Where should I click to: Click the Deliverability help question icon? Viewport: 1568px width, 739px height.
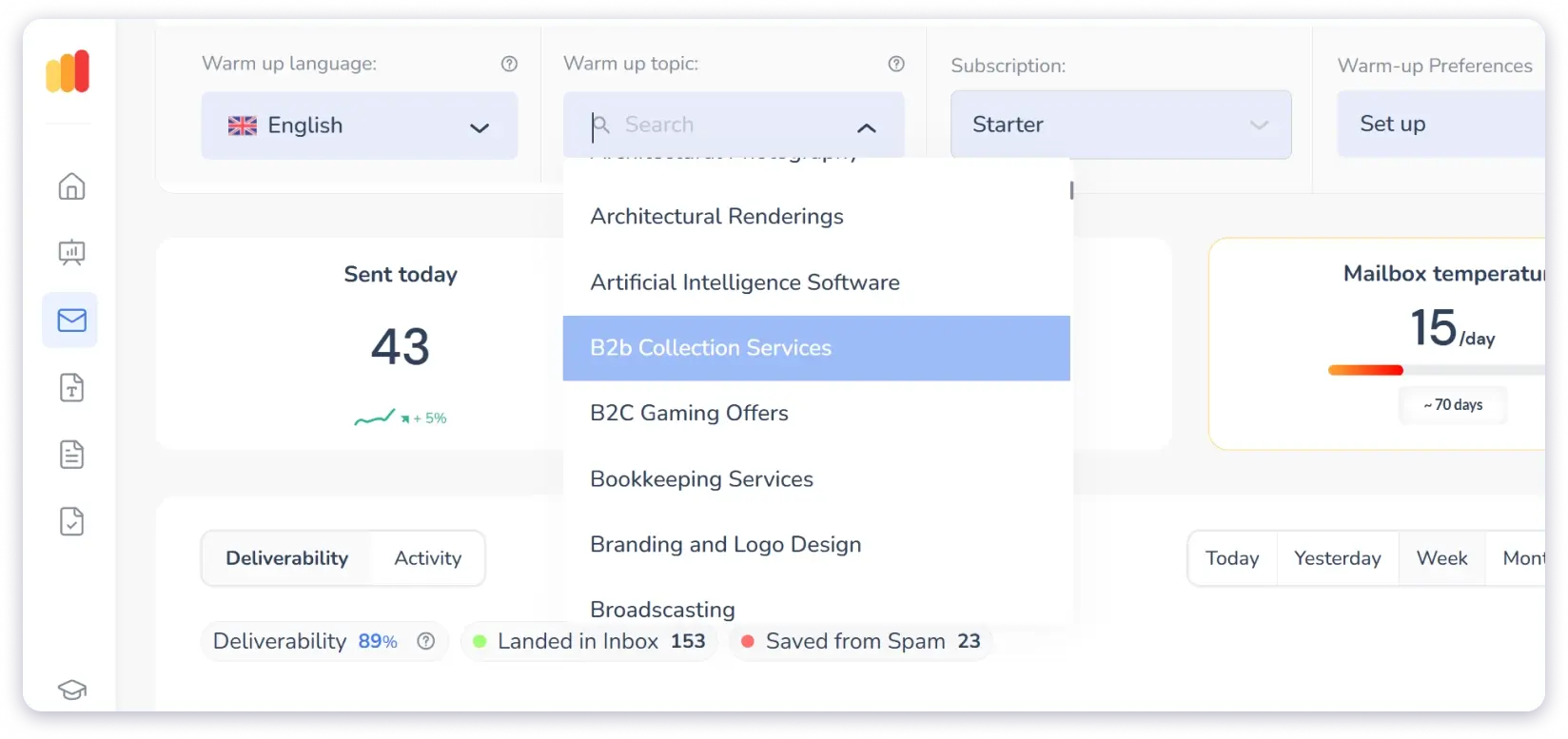426,641
